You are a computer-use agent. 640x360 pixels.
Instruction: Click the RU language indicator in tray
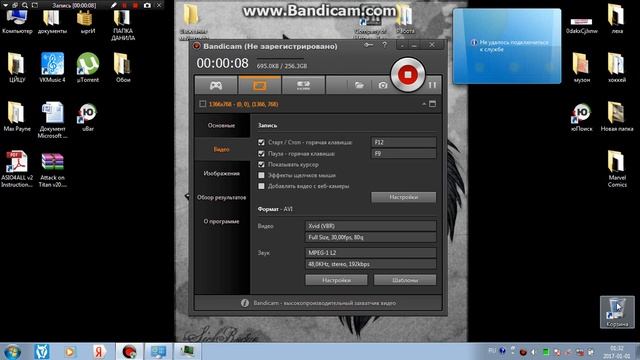coord(492,351)
